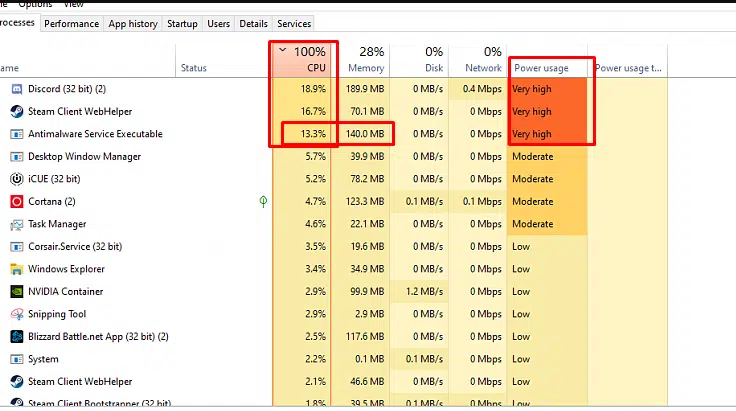Image resolution: width=736 pixels, height=411 pixels.
Task: Click the 16.7% CPU value
Action: pos(313,112)
